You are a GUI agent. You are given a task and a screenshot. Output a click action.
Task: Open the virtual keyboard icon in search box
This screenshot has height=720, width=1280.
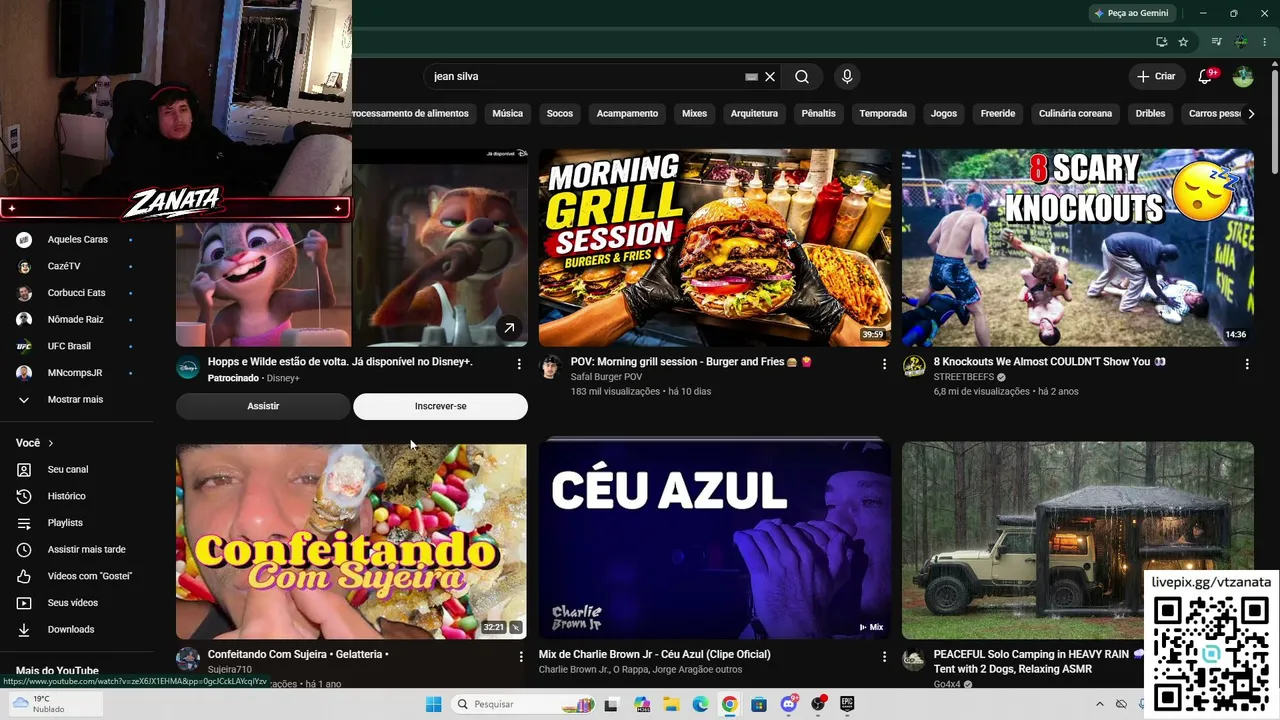click(752, 77)
